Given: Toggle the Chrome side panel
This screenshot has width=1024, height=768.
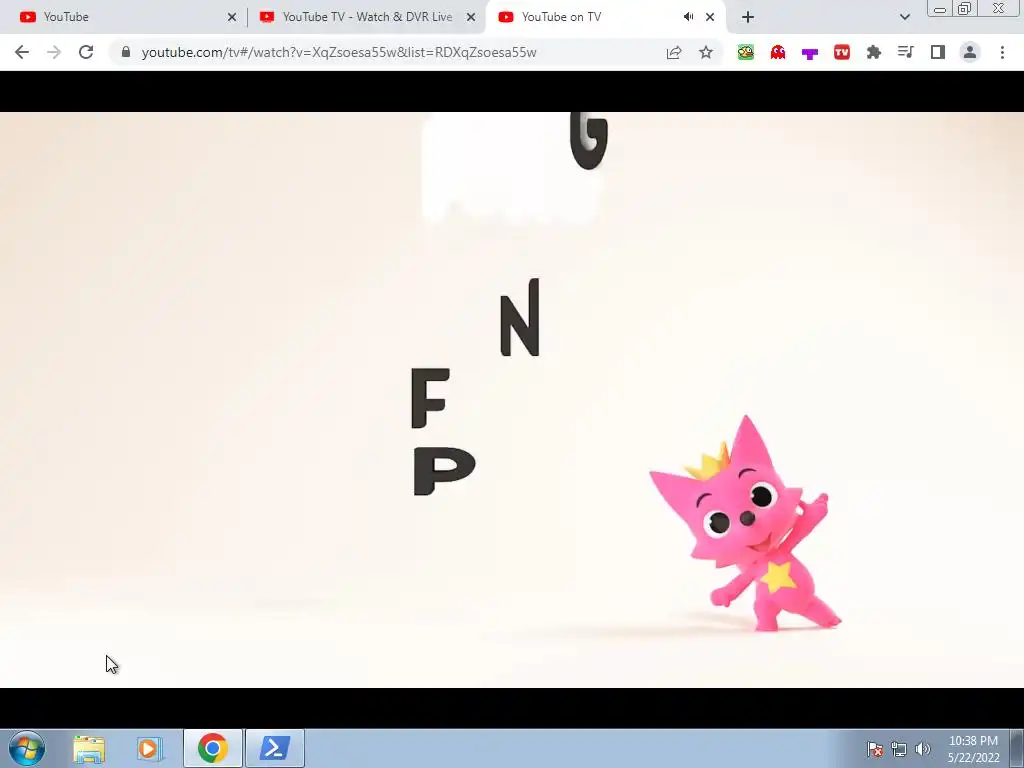Looking at the screenshot, I should (938, 52).
